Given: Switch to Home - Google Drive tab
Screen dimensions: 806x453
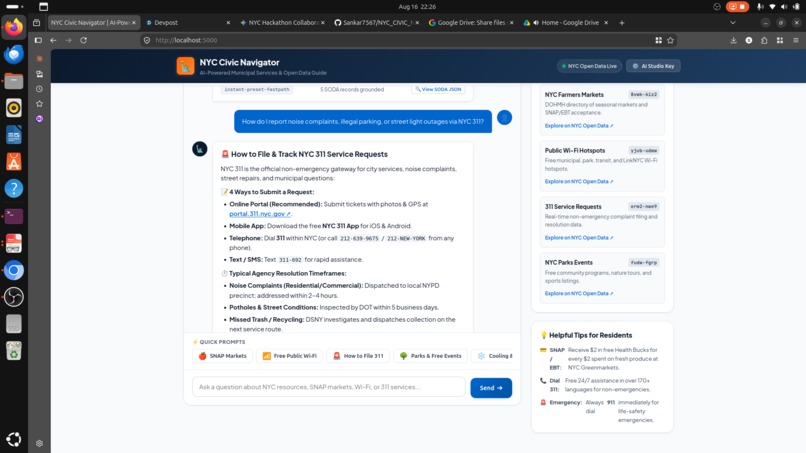Looking at the screenshot, I should point(563,23).
